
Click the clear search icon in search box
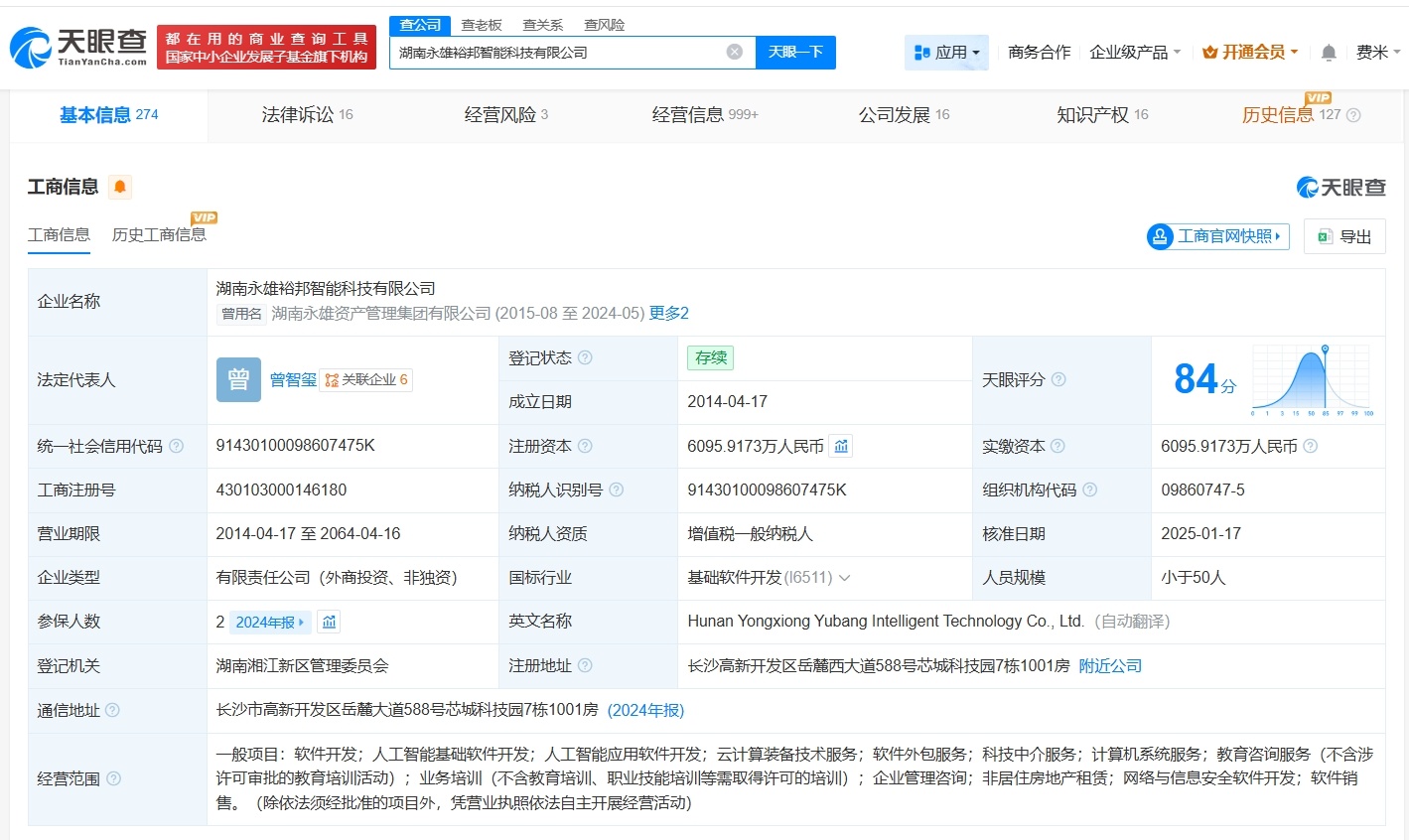[x=733, y=52]
